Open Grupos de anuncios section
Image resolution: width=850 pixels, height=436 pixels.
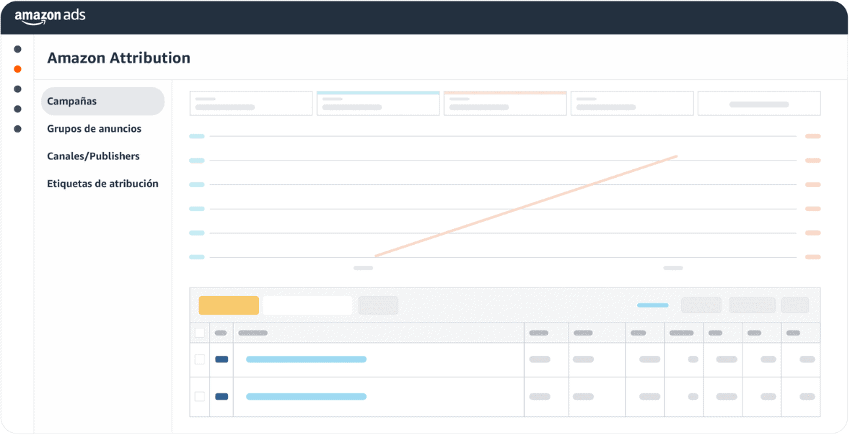[94, 129]
